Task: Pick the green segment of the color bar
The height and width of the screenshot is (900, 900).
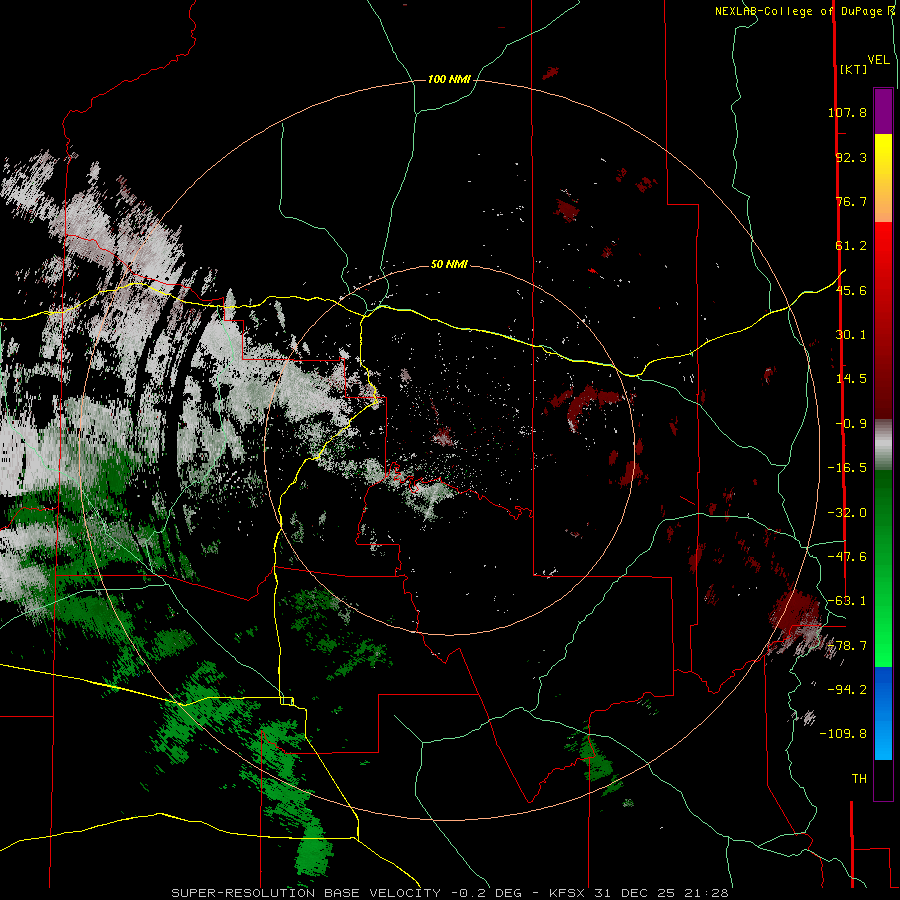Action: pyautogui.click(x=883, y=568)
